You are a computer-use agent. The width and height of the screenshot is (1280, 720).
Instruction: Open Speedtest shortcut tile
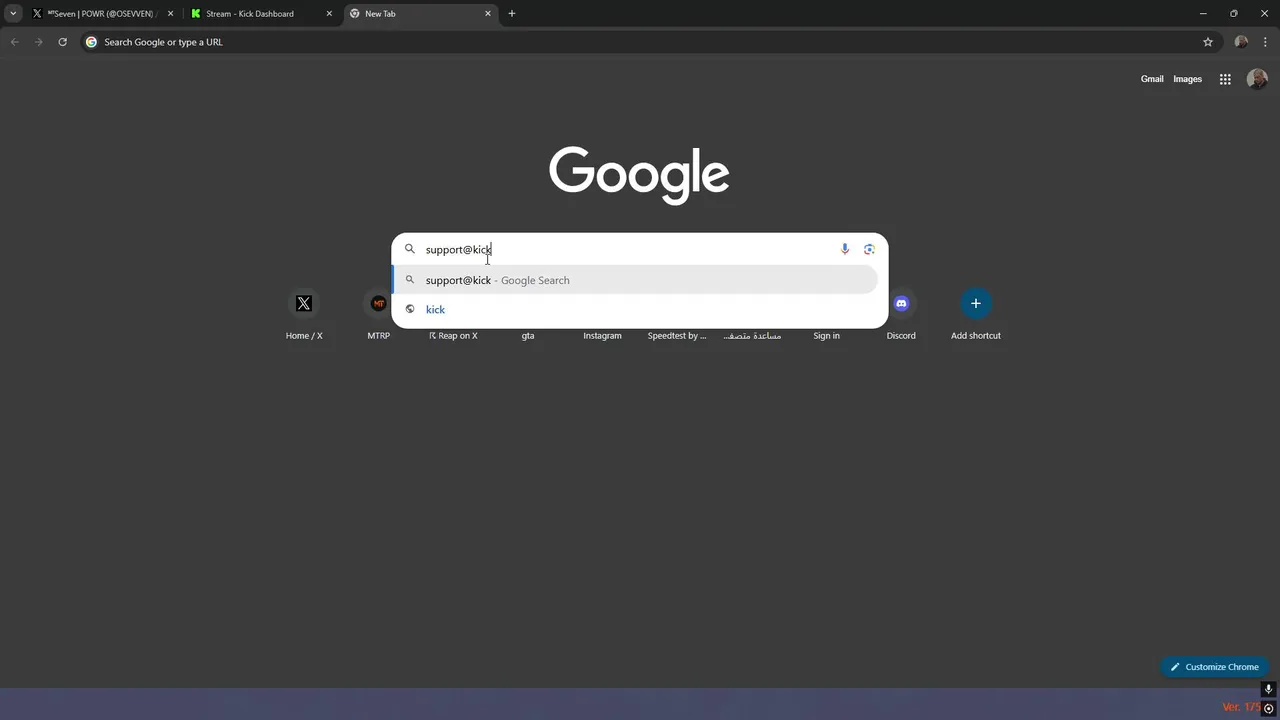click(677, 335)
